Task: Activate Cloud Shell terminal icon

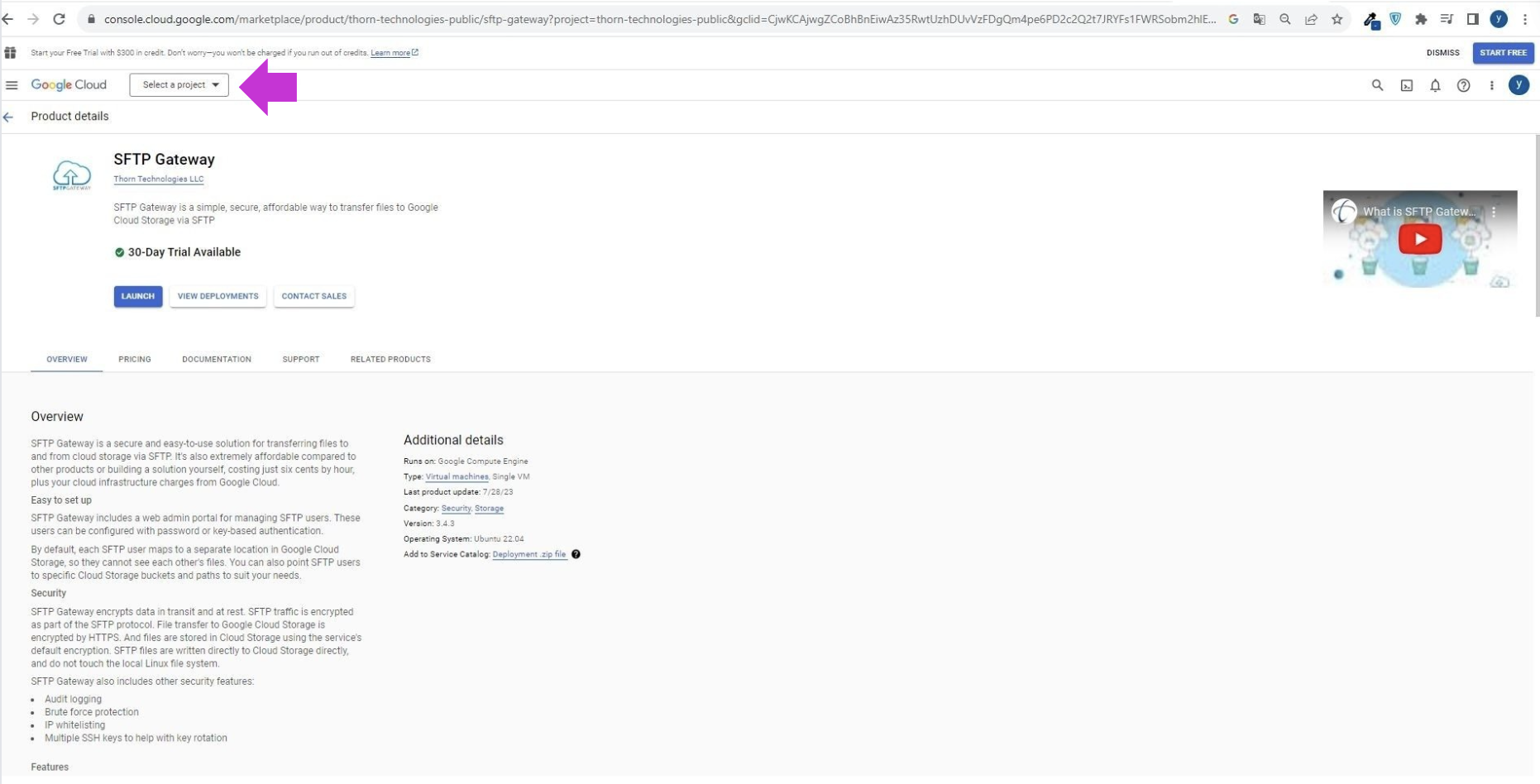Action: (1407, 85)
